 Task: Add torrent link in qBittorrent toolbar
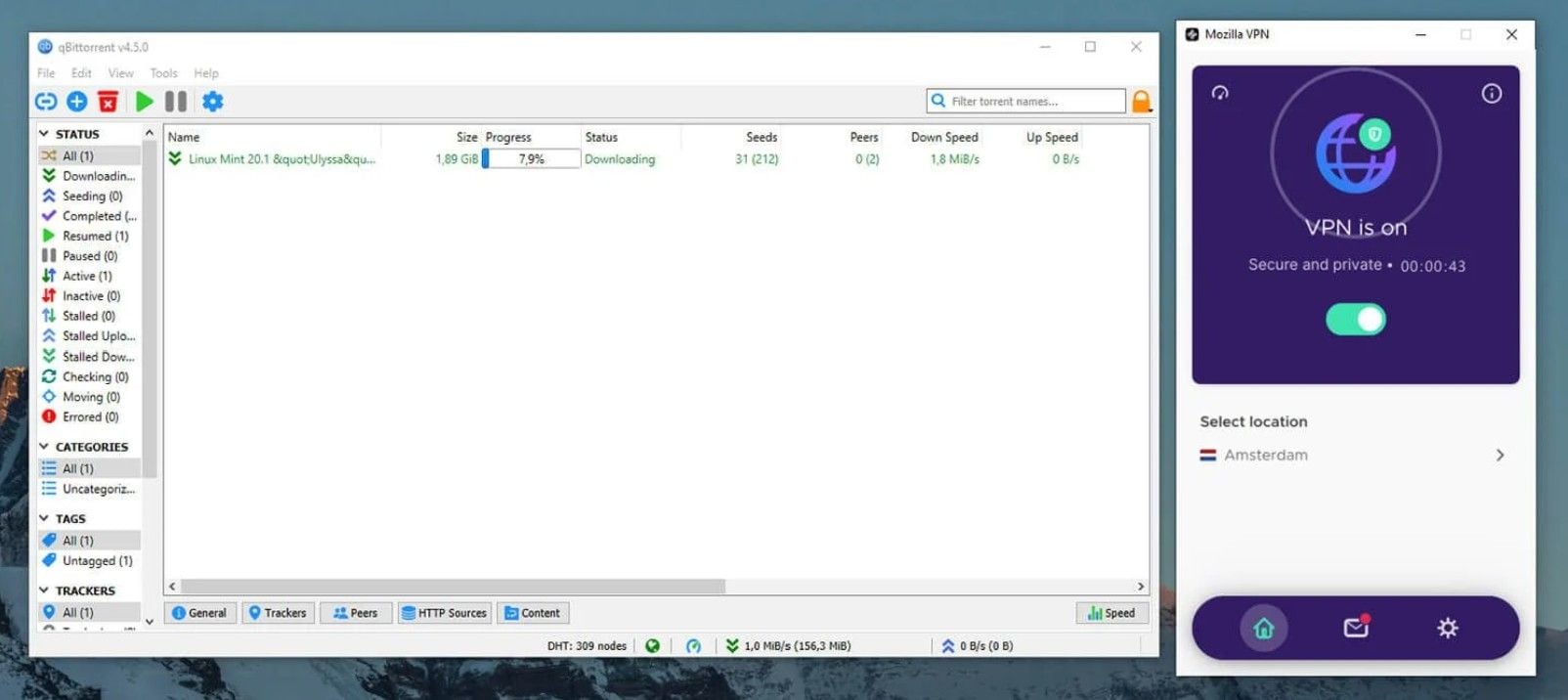46,102
